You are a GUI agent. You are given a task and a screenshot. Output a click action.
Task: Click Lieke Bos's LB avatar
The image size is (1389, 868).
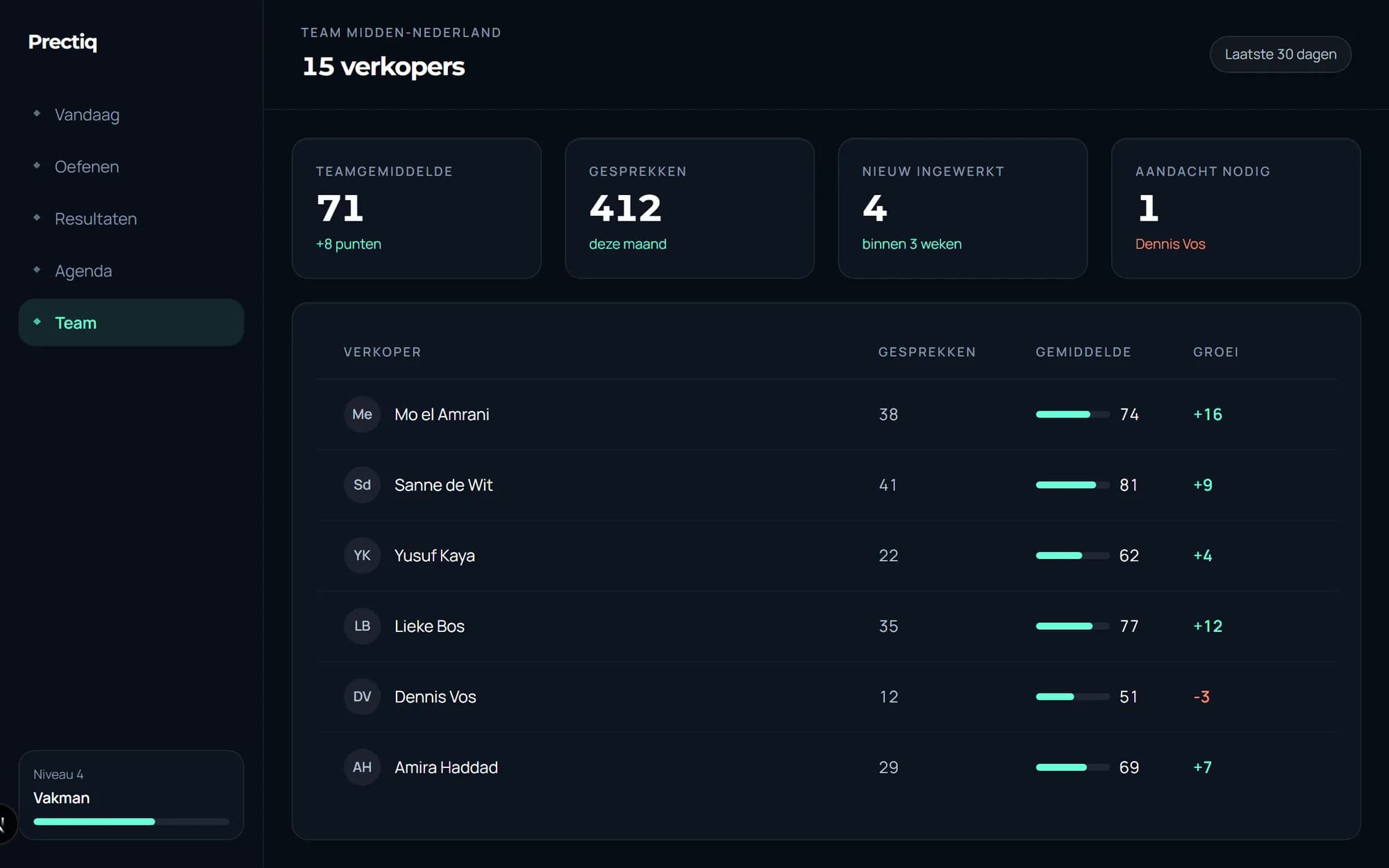pyautogui.click(x=362, y=626)
